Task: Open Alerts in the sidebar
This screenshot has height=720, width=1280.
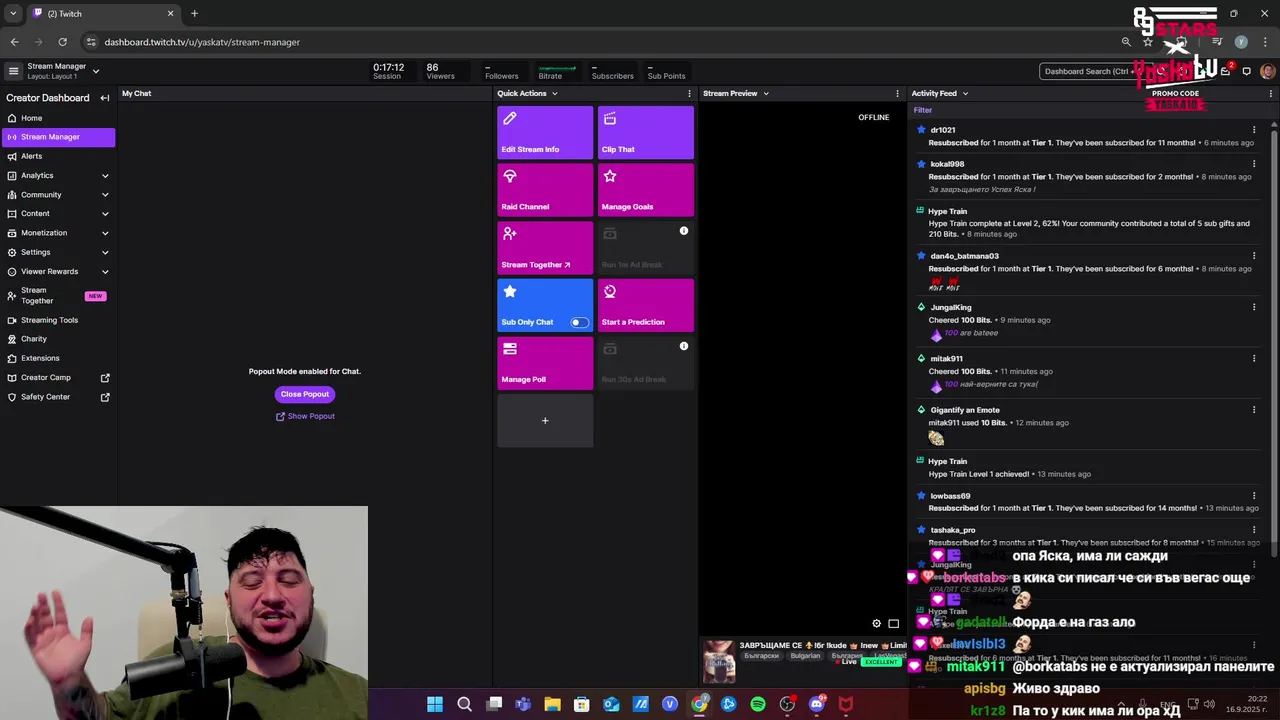Action: pos(58,156)
